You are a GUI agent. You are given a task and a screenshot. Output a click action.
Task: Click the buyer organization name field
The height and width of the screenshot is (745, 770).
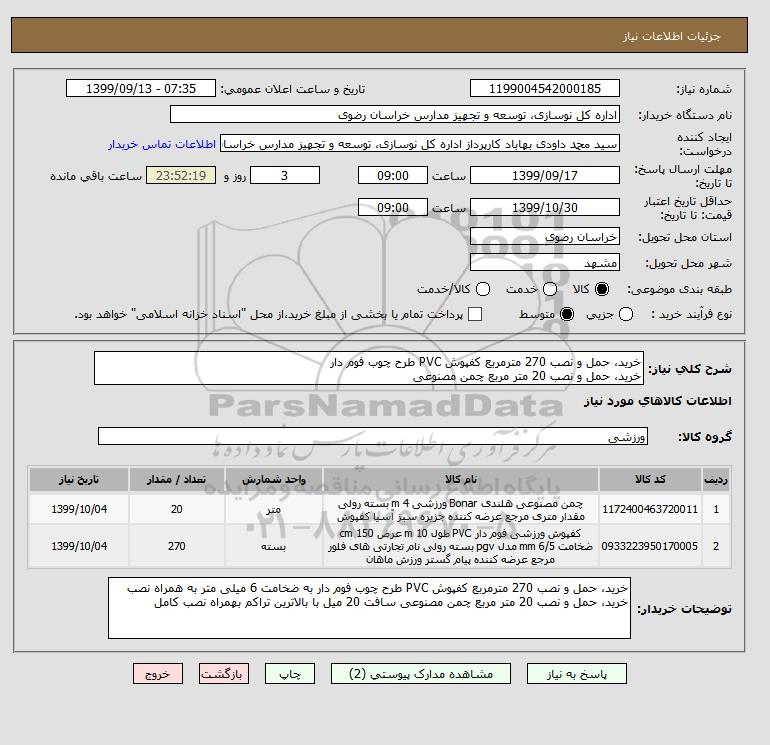tap(395, 114)
